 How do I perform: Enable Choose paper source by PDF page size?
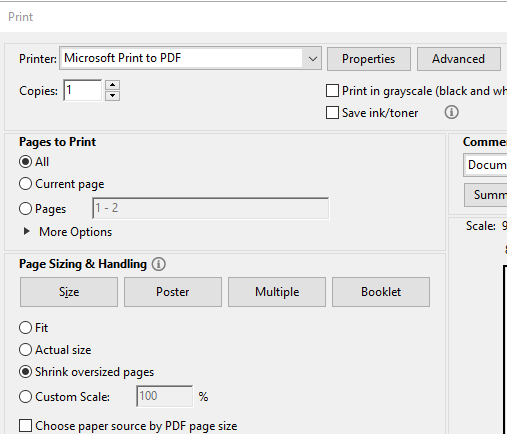click(26, 426)
